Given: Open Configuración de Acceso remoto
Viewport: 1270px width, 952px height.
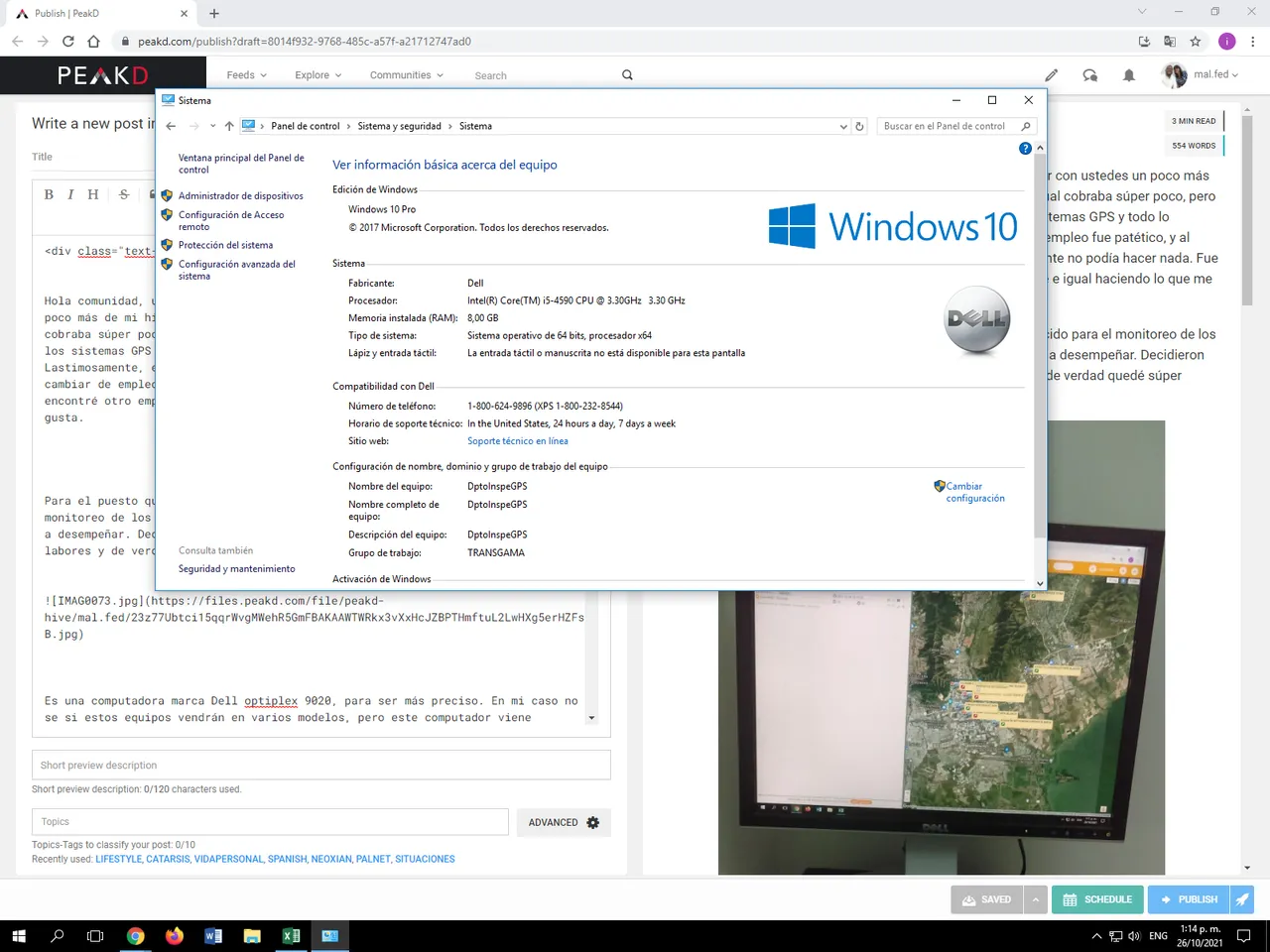Looking at the screenshot, I should click(231, 220).
